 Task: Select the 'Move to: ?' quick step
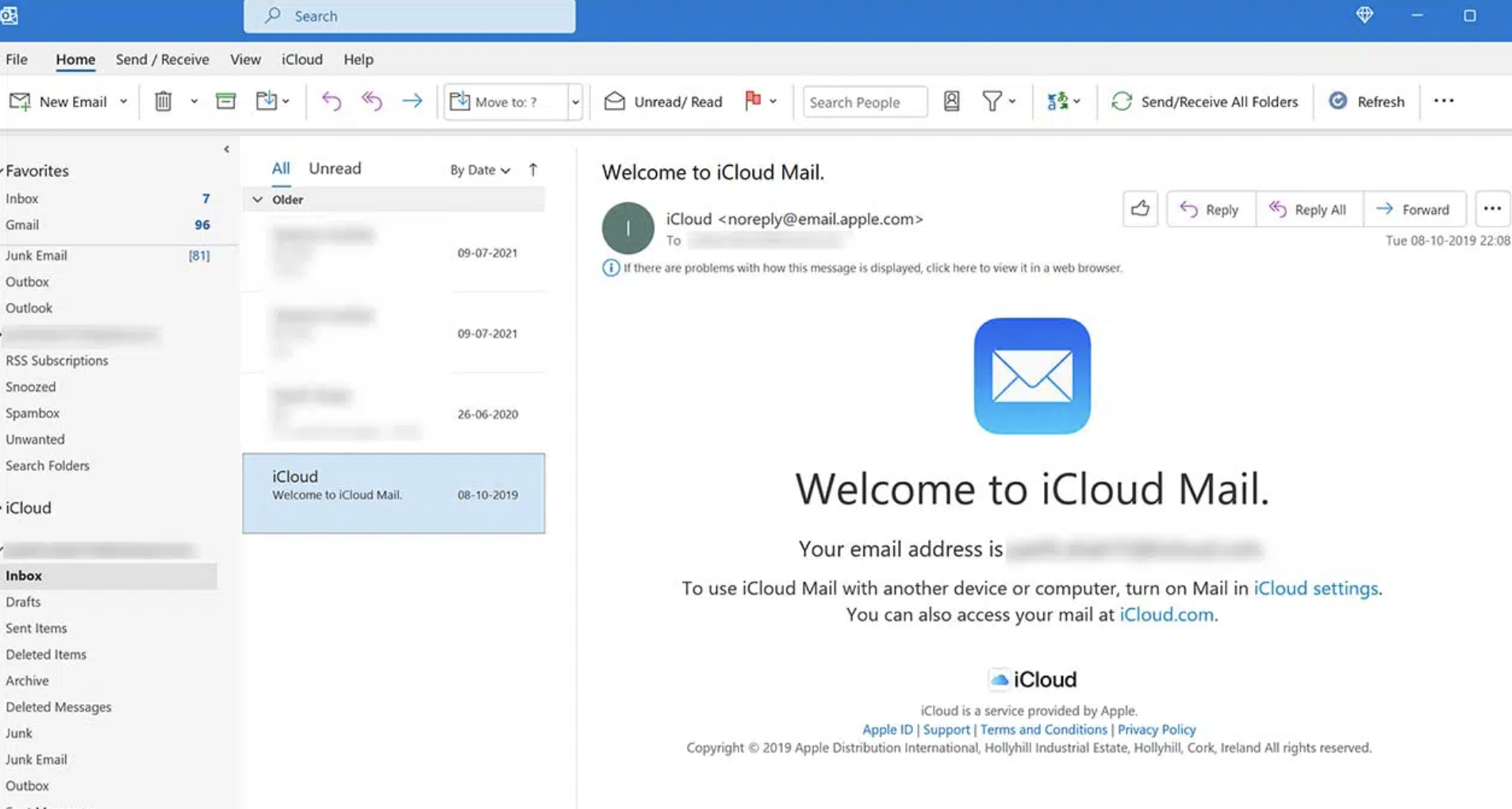click(506, 102)
